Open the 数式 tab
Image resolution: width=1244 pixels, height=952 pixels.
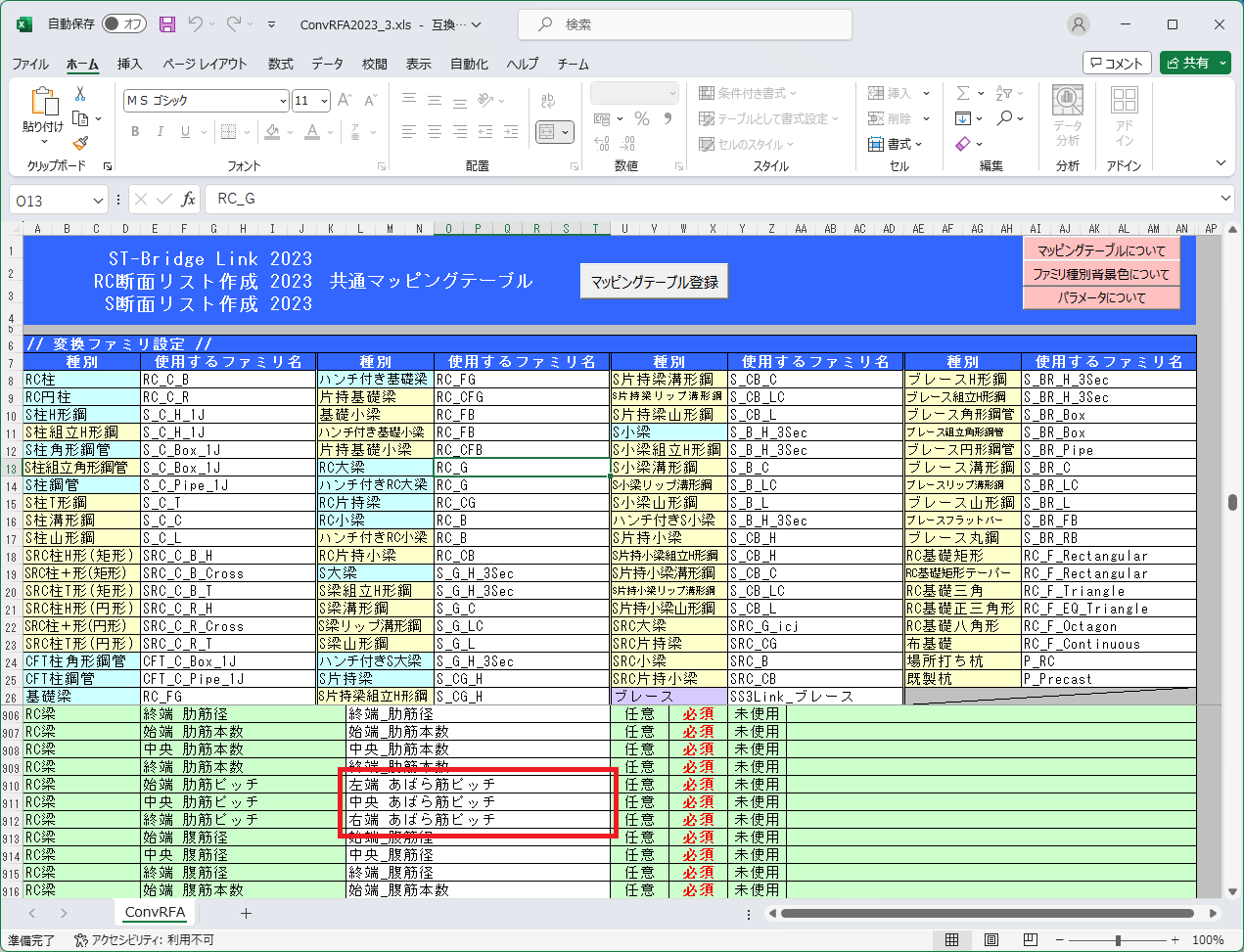click(281, 64)
